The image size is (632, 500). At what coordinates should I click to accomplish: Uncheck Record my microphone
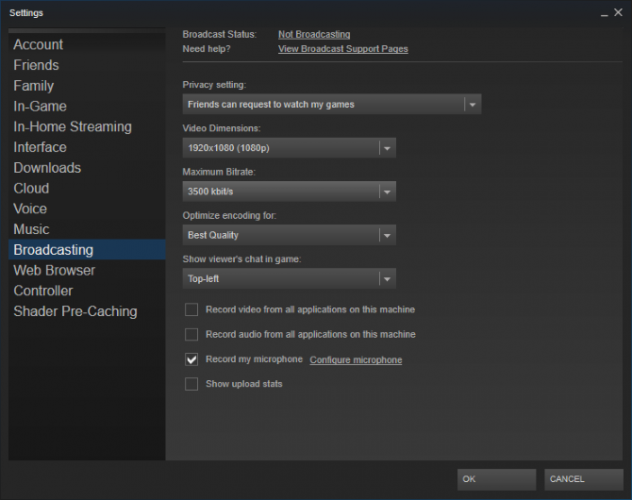(x=191, y=359)
